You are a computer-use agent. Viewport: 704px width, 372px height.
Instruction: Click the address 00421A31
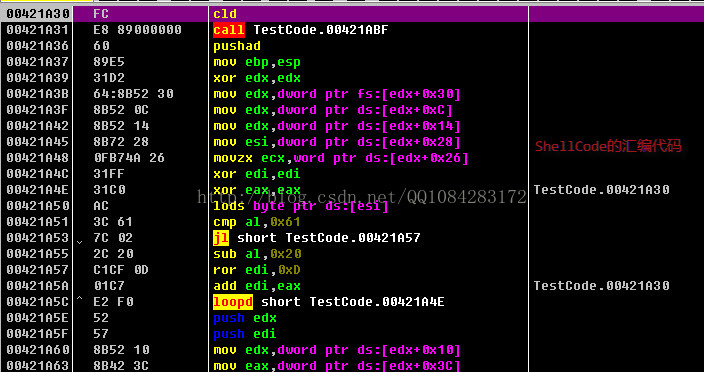pyautogui.click(x=38, y=30)
